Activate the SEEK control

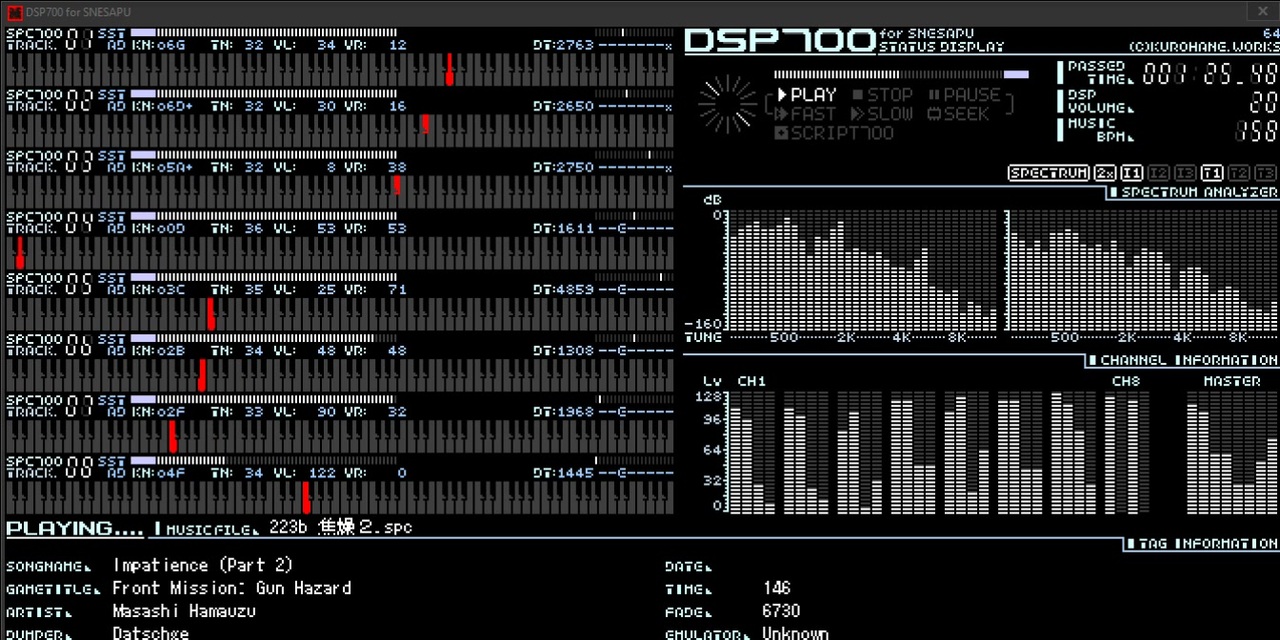point(959,114)
